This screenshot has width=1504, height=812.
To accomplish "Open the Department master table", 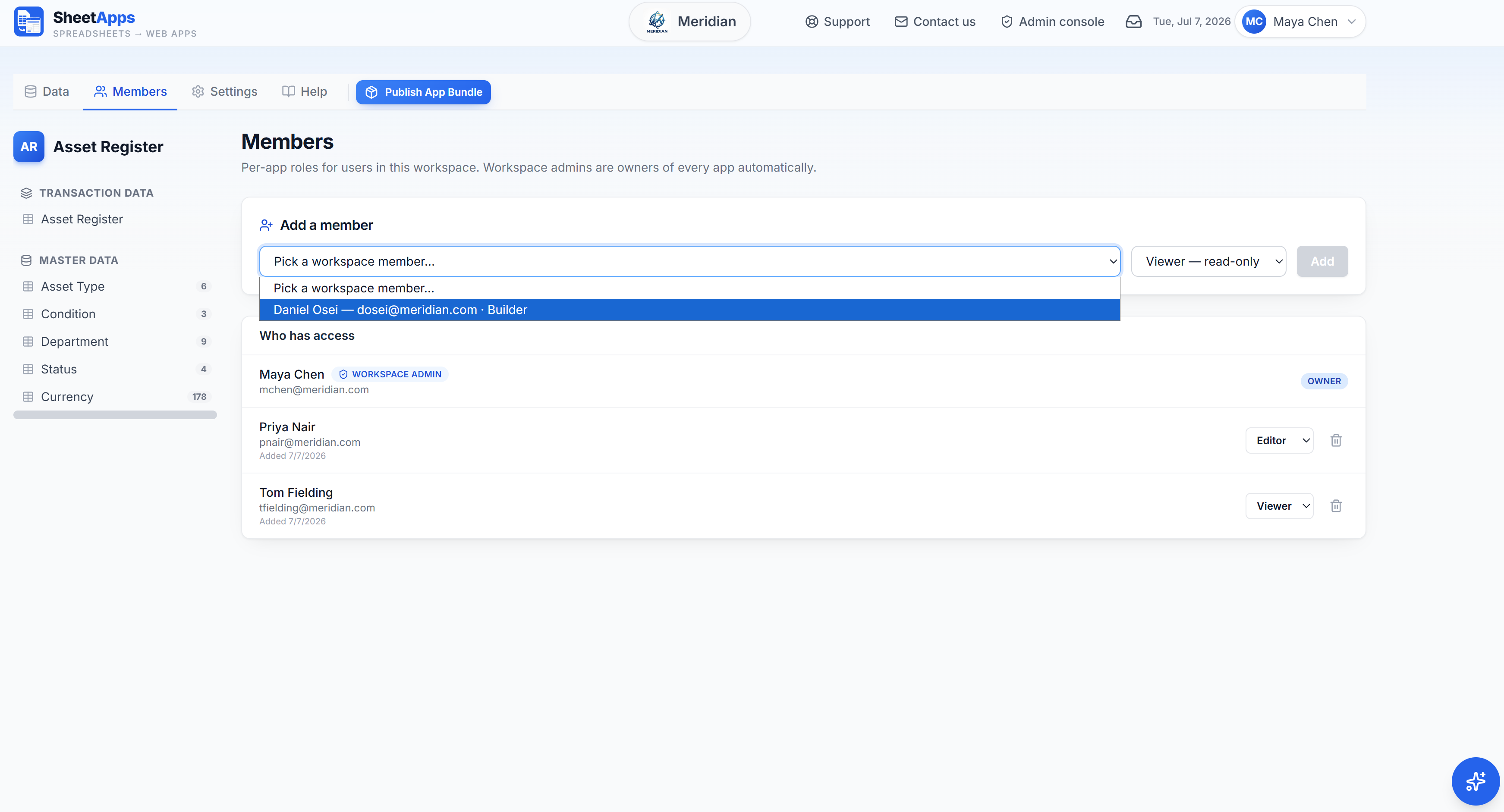I will click(x=115, y=342).
